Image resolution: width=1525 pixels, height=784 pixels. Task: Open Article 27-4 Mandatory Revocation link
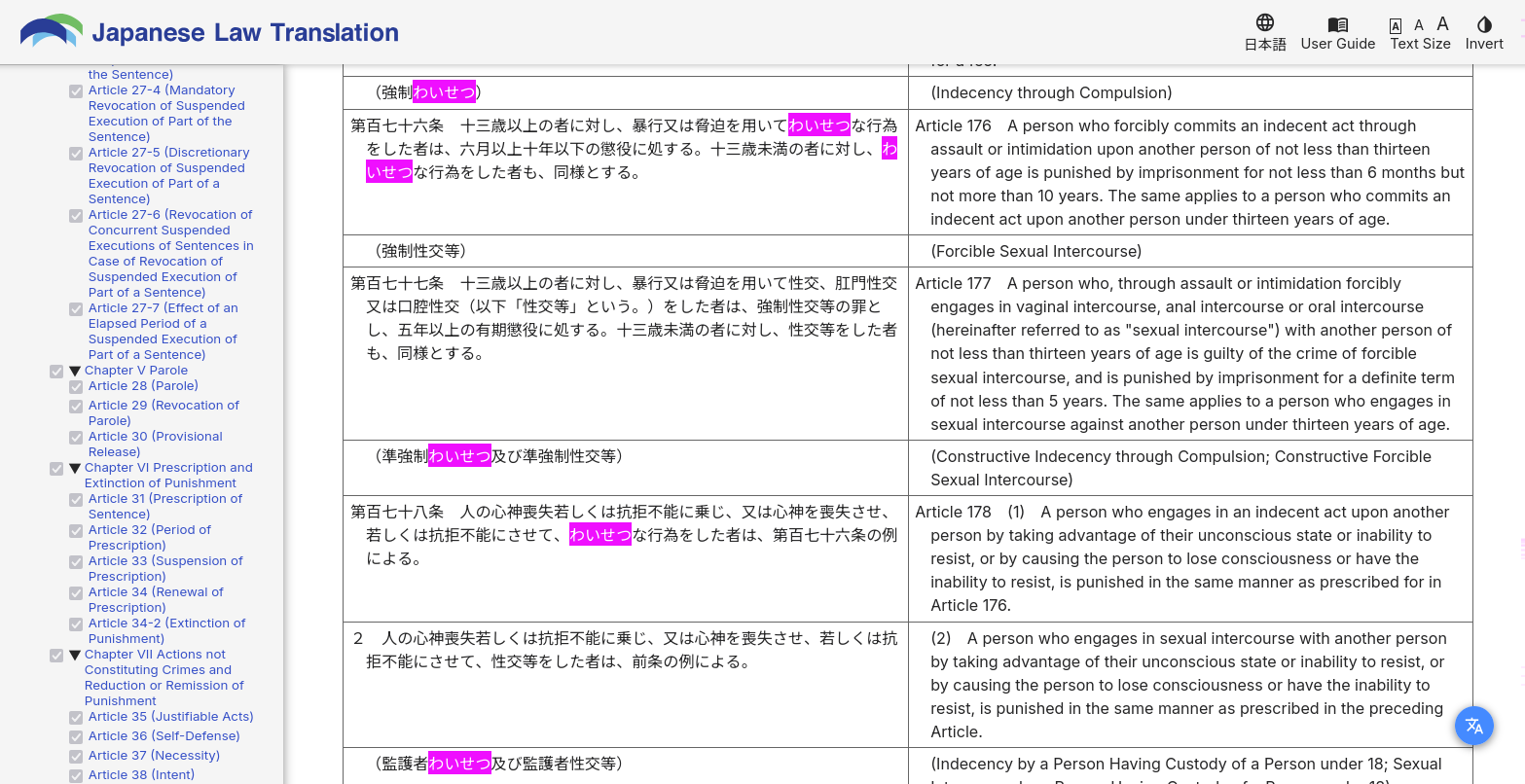point(166,113)
